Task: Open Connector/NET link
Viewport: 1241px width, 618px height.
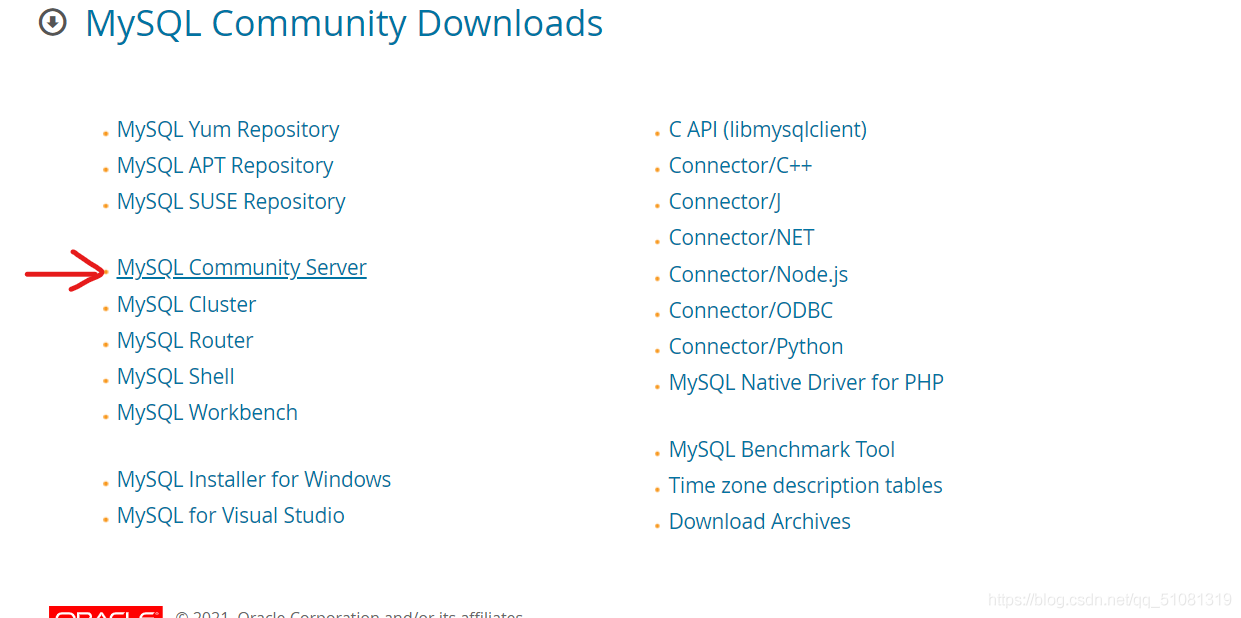Action: (x=742, y=237)
